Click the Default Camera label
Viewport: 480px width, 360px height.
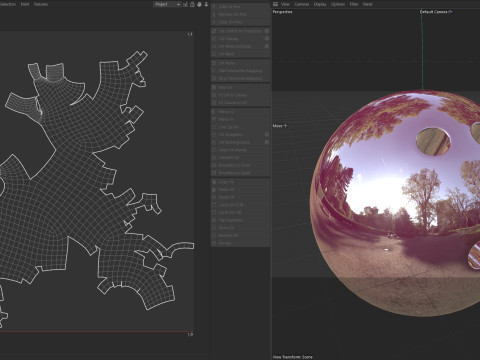click(433, 12)
